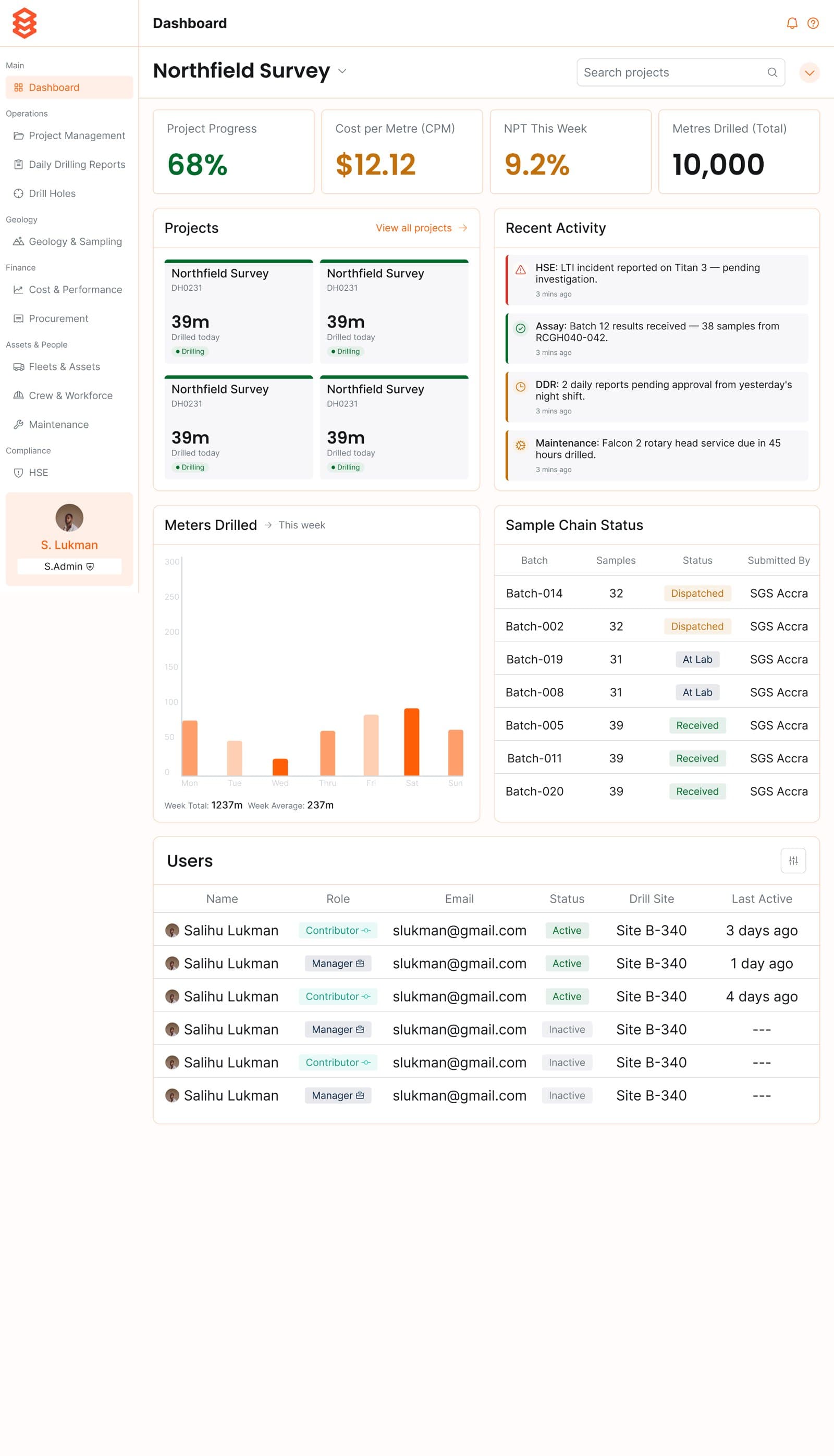This screenshot has width=834, height=1456.
Task: Click Batch-020 in the sample table
Action: point(534,791)
